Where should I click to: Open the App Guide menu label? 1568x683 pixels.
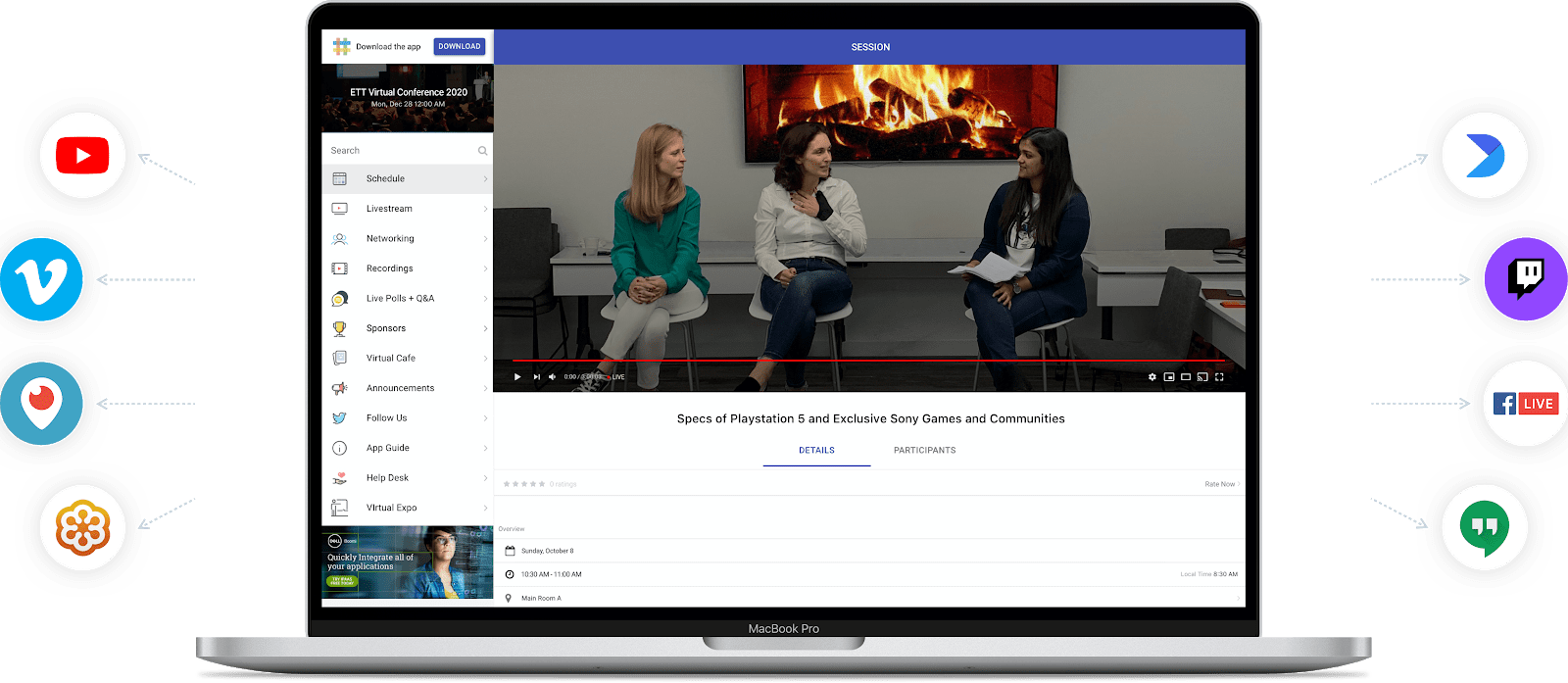point(388,449)
